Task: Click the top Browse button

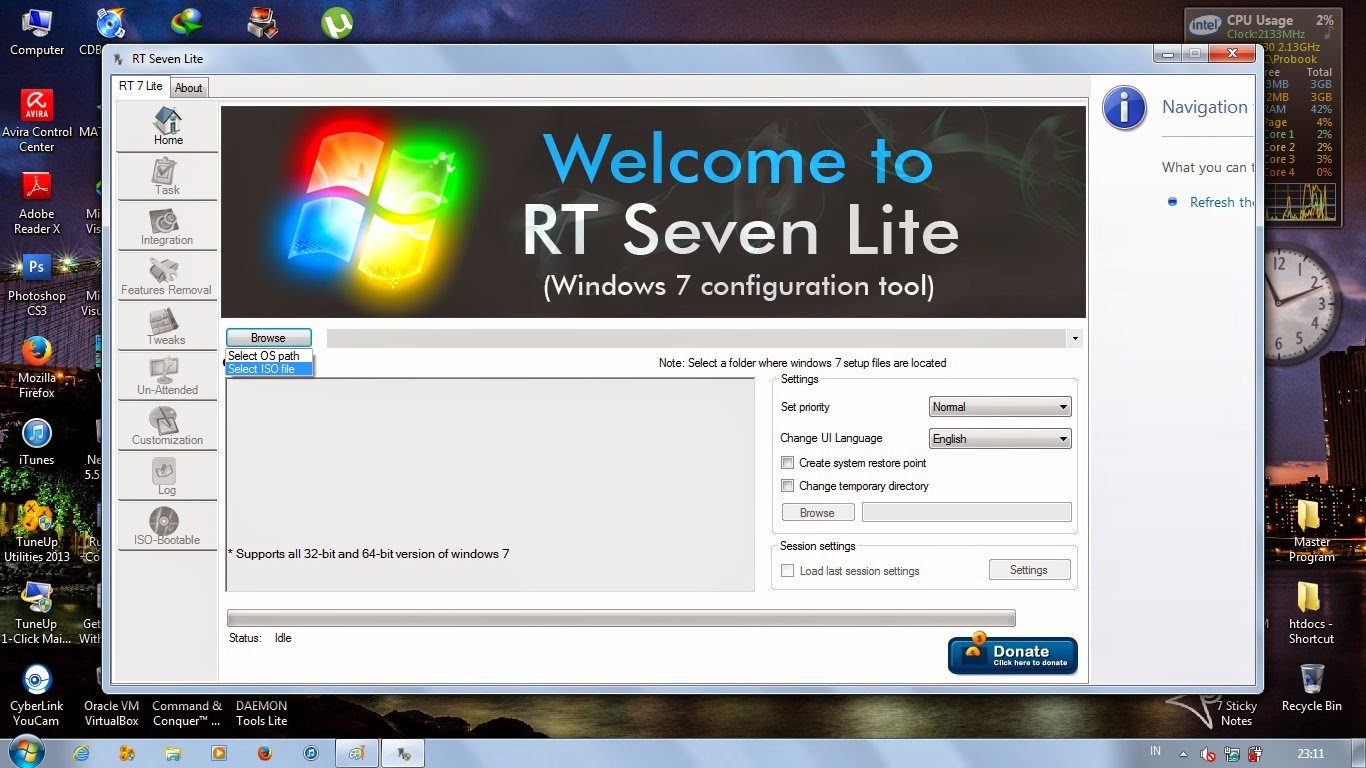Action: [268, 338]
